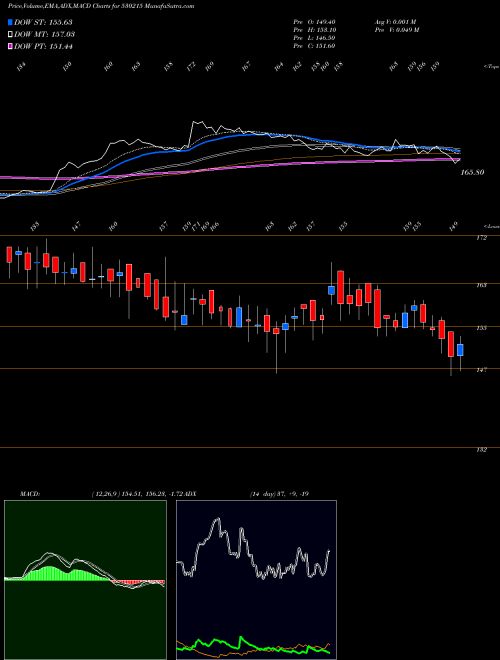This screenshot has width=500, height=660.
Task: Click the 147 price axis label
Action: coord(482,370)
